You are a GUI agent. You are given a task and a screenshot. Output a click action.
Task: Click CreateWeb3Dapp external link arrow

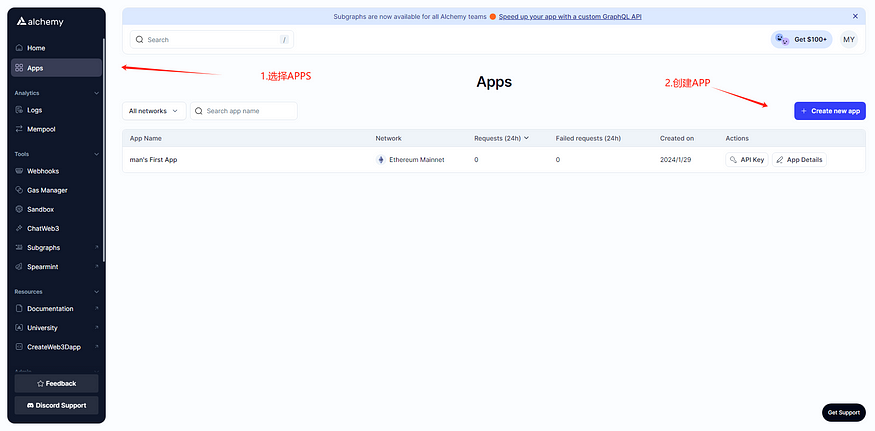click(97, 347)
